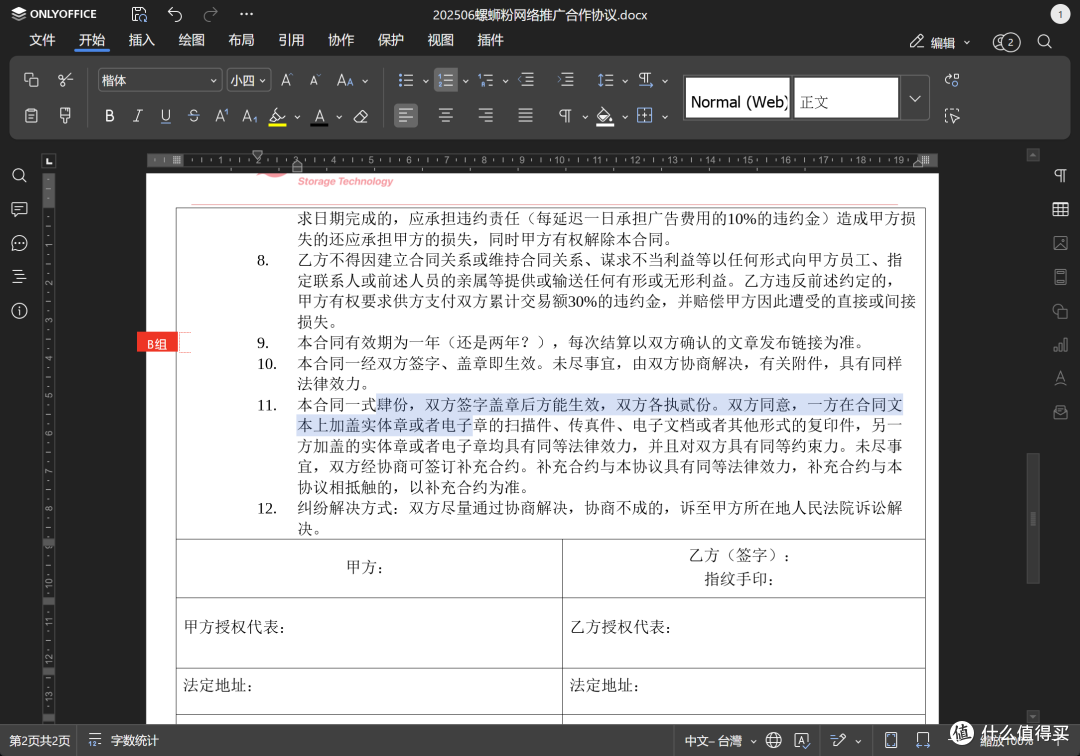Switch to the 保护 tab

(391, 41)
